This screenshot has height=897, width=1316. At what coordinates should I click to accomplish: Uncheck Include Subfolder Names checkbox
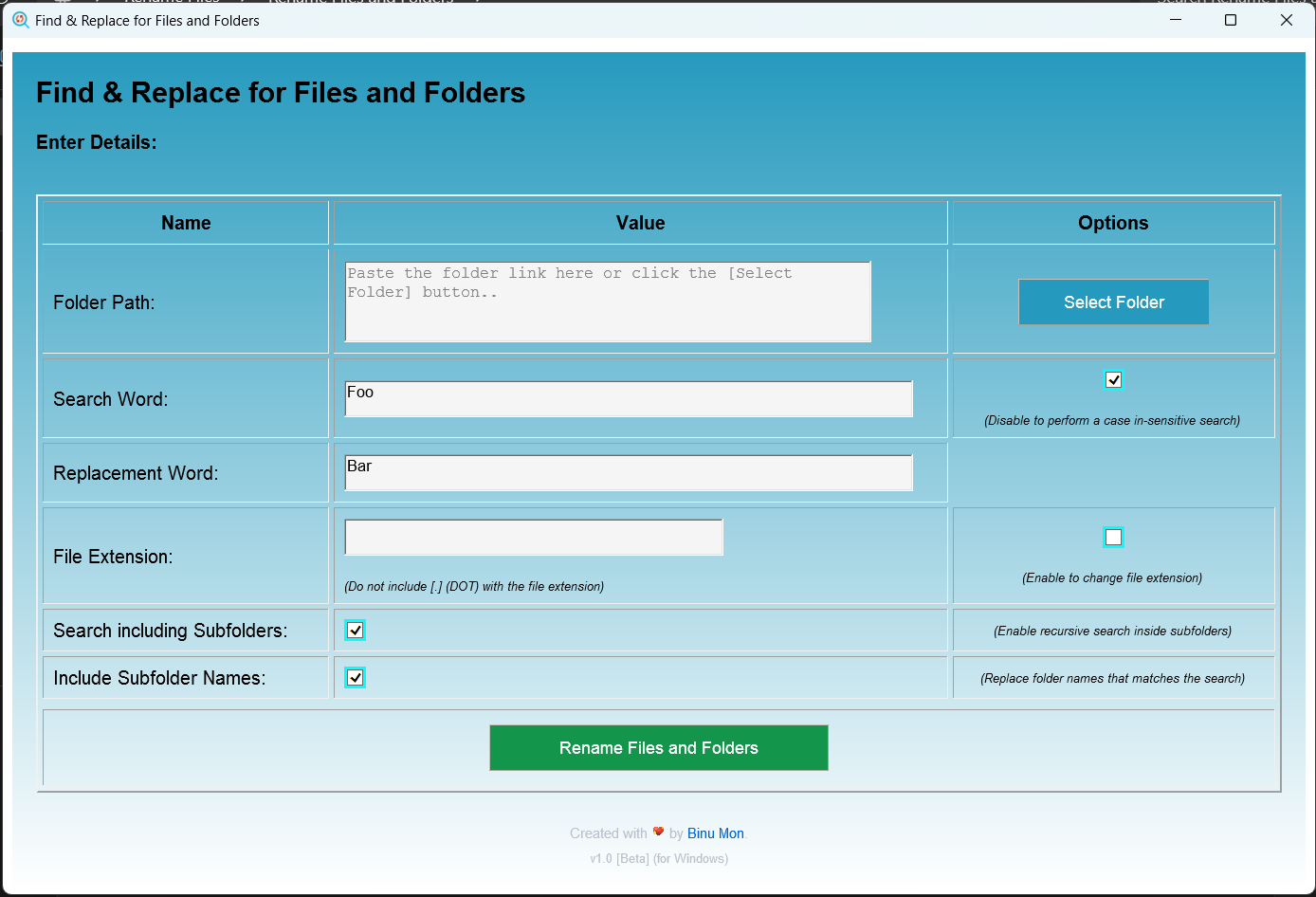(x=355, y=677)
